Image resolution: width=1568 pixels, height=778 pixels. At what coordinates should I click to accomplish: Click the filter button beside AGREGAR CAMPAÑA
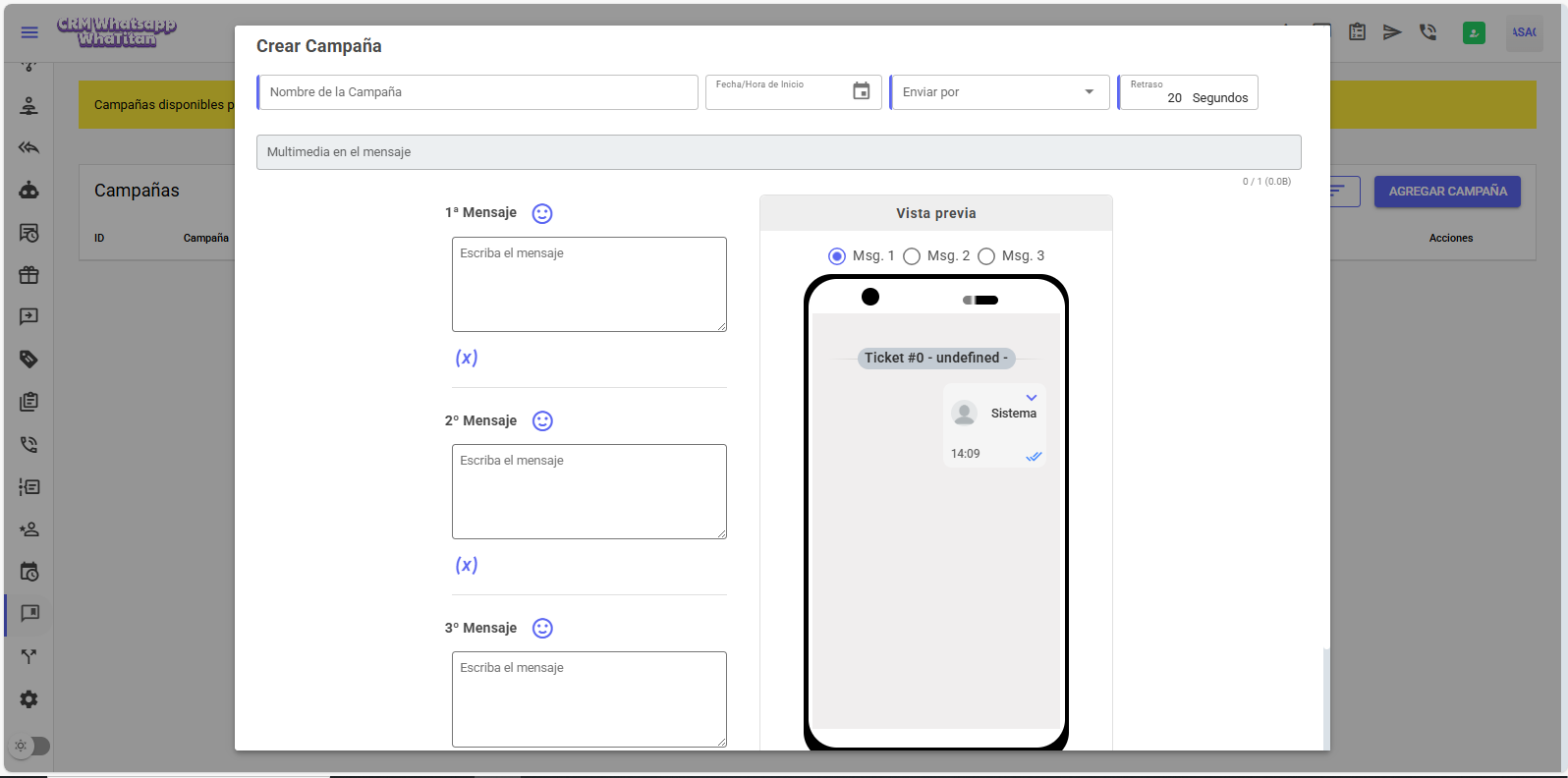coord(1342,192)
